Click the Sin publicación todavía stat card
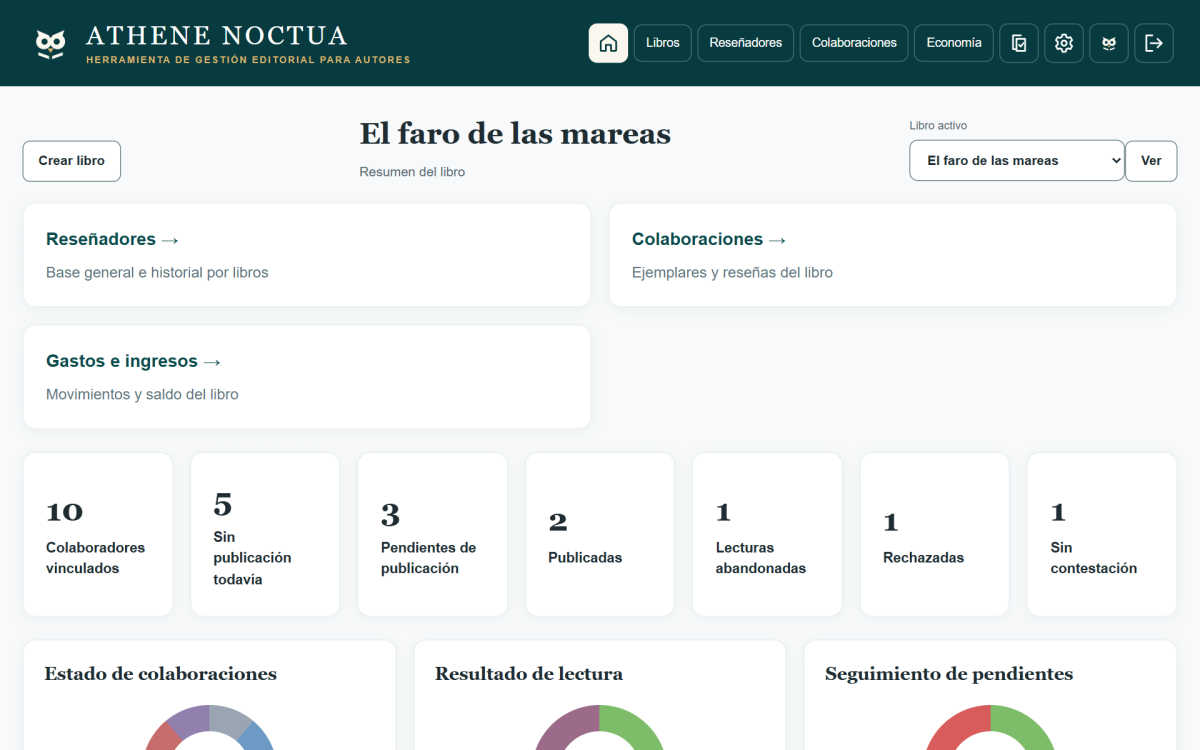The image size is (1200, 750). tap(265, 535)
